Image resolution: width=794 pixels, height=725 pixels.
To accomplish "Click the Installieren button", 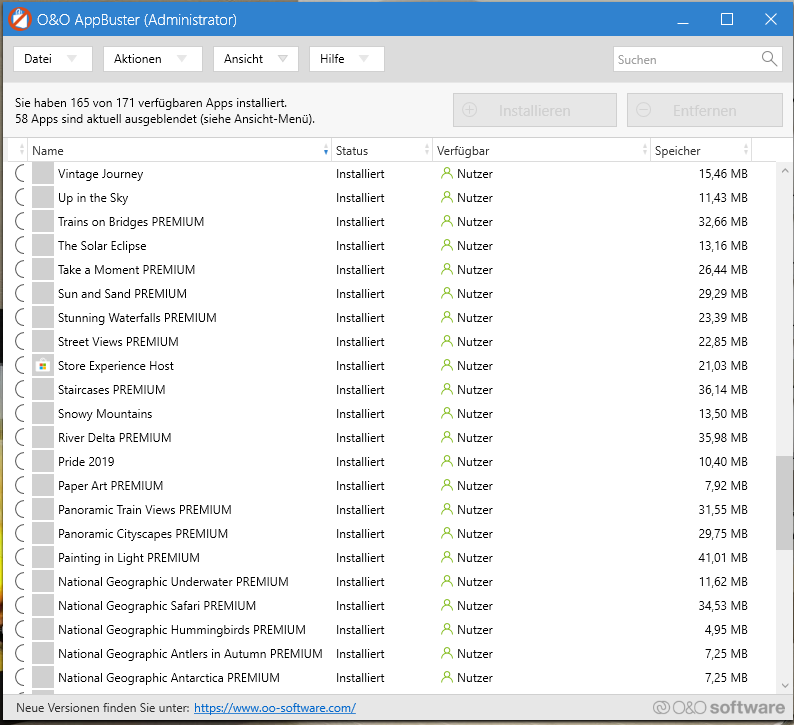I will [x=535, y=110].
